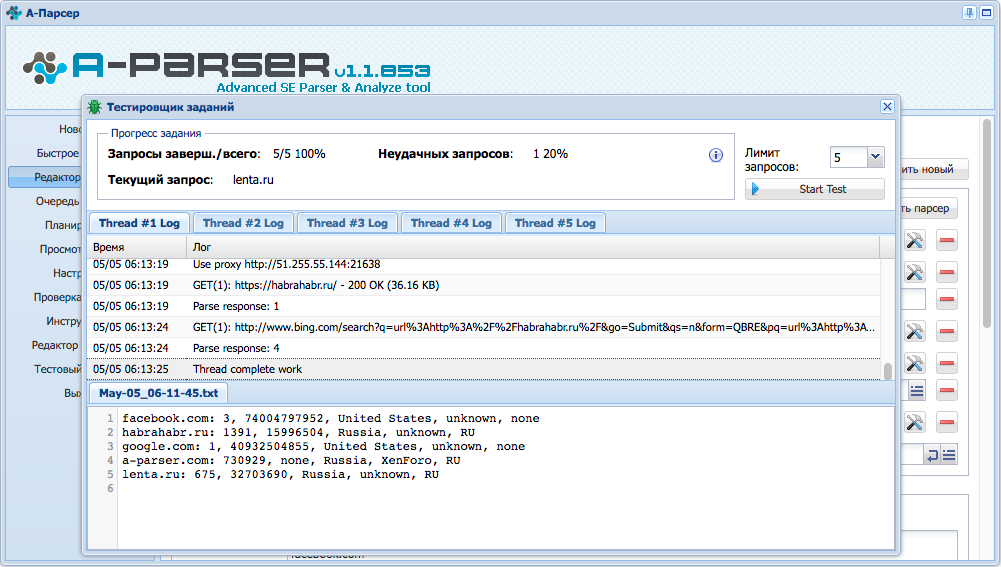Click the google.com result line
This screenshot has height=567, width=1001.
(x=324, y=446)
